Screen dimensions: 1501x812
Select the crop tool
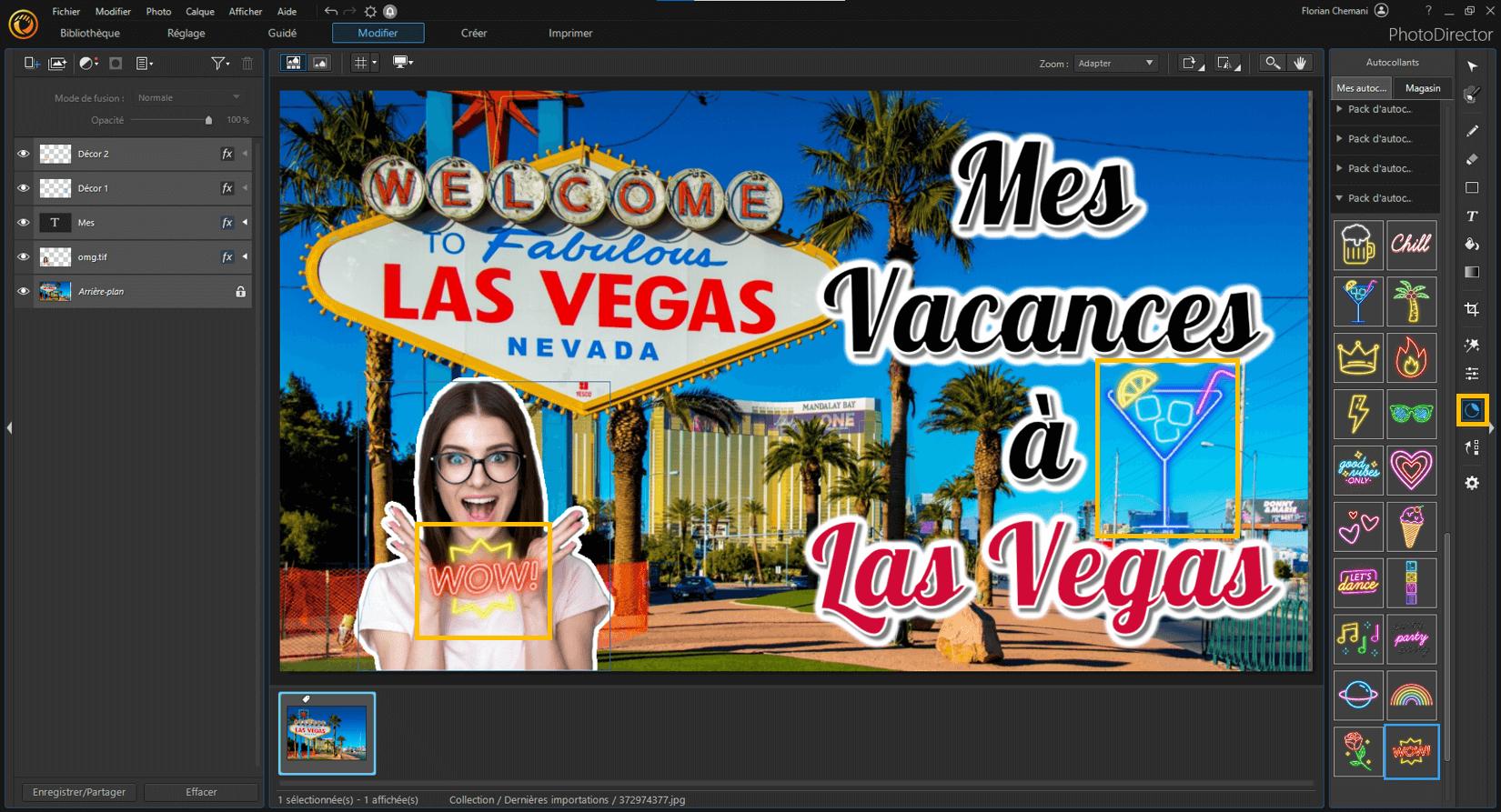[x=1472, y=309]
